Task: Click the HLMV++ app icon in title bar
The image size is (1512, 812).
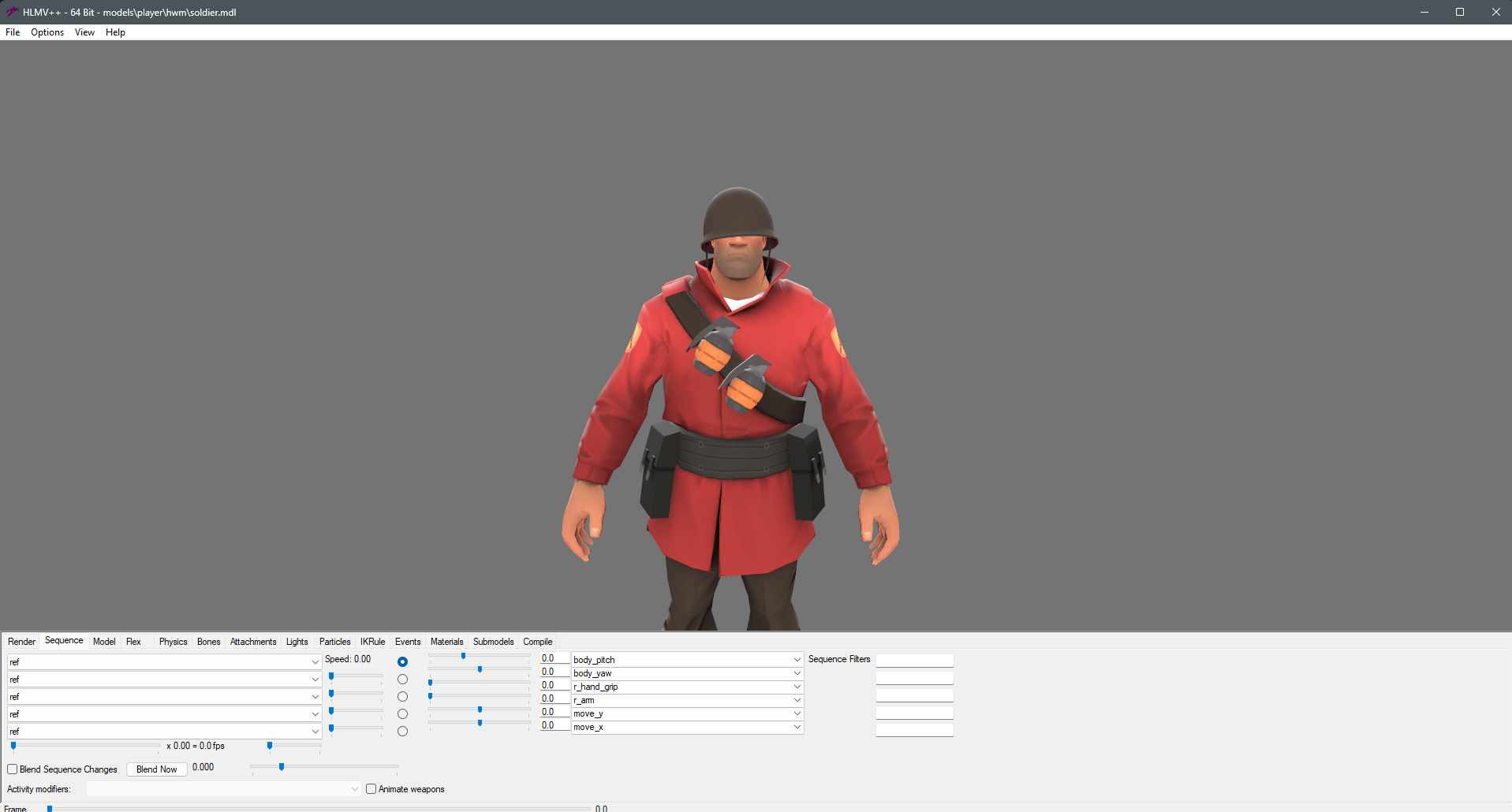Action: pyautogui.click(x=12, y=12)
